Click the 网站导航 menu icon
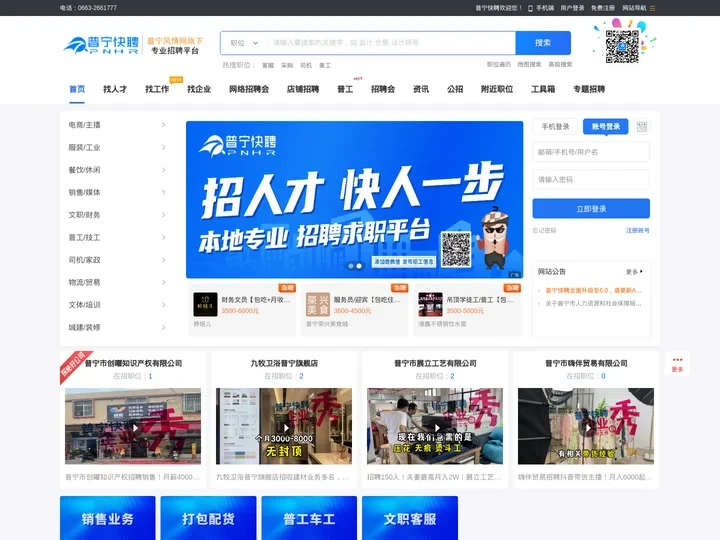The width and height of the screenshot is (720, 540). (652, 8)
